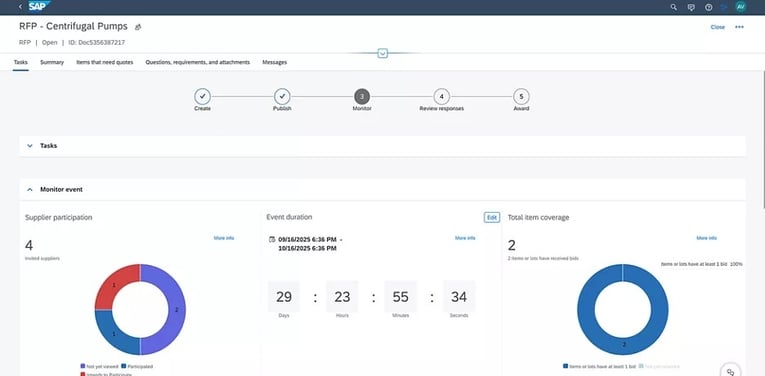Click the '34' Seconds countdown value

click(x=459, y=297)
